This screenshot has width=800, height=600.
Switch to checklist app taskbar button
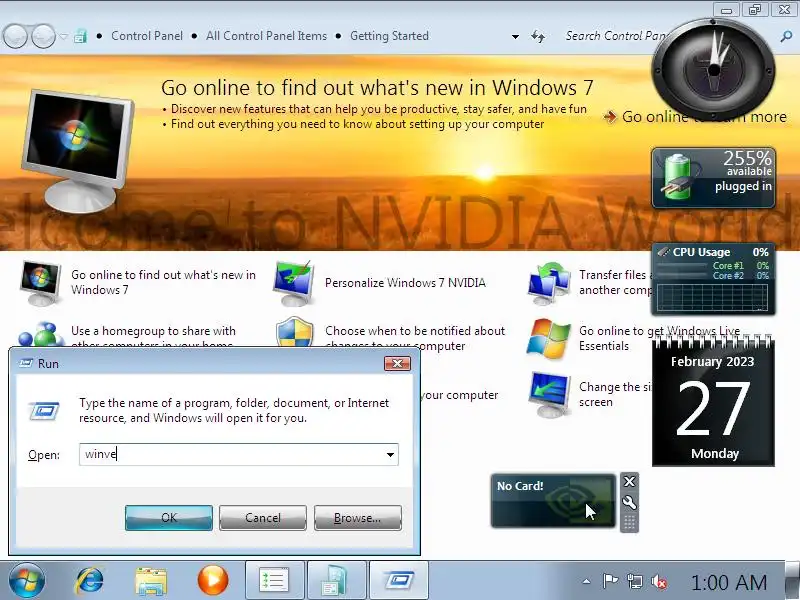point(274,581)
